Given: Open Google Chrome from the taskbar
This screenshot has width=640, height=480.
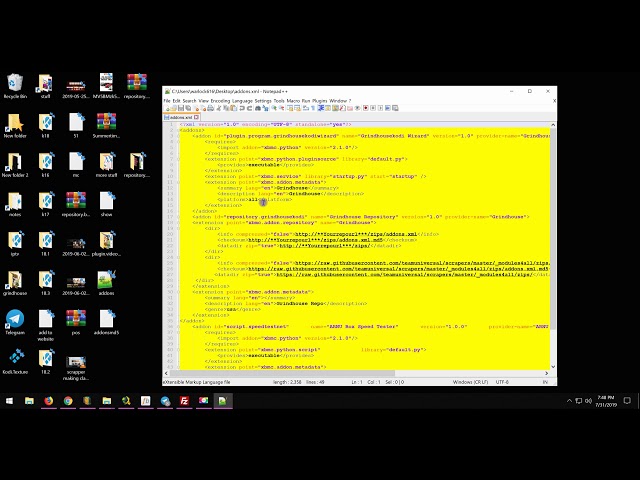Looking at the screenshot, I should [68, 401].
